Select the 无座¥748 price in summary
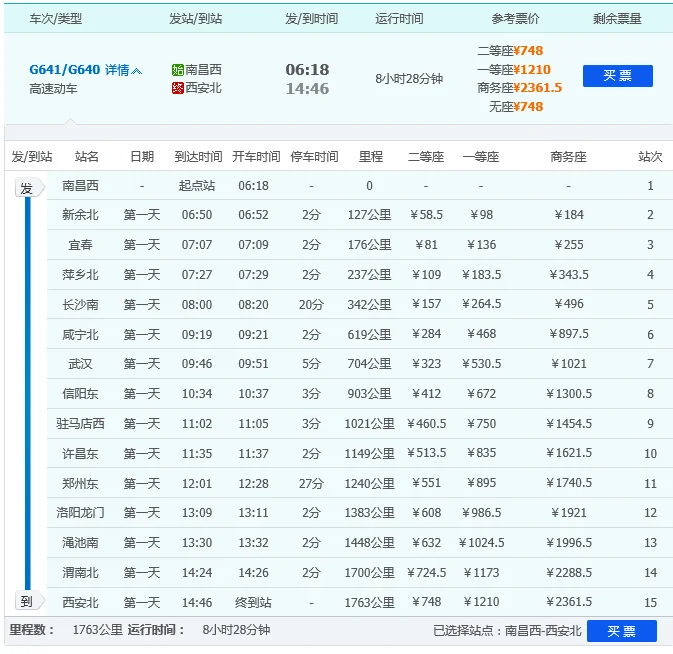This screenshot has width=673, height=654. pos(516,106)
